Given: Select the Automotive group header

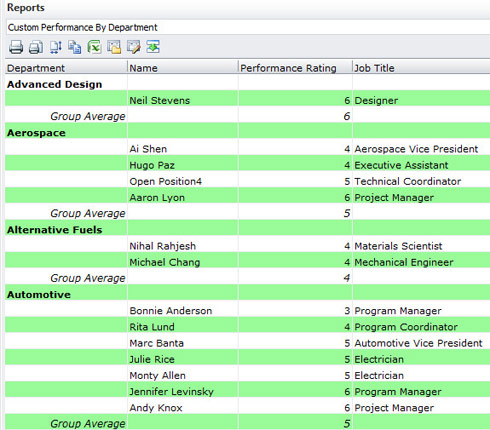Looking at the screenshot, I should pyautogui.click(x=247, y=294).
